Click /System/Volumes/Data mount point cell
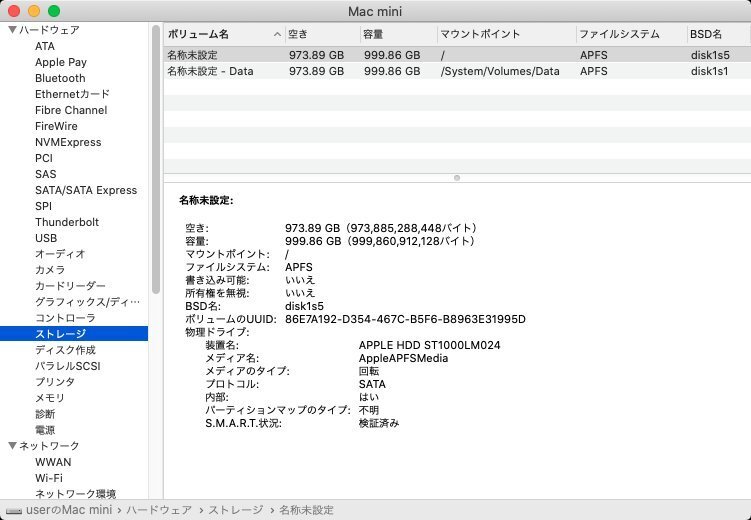The width and height of the screenshot is (751, 520). [x=500, y=71]
